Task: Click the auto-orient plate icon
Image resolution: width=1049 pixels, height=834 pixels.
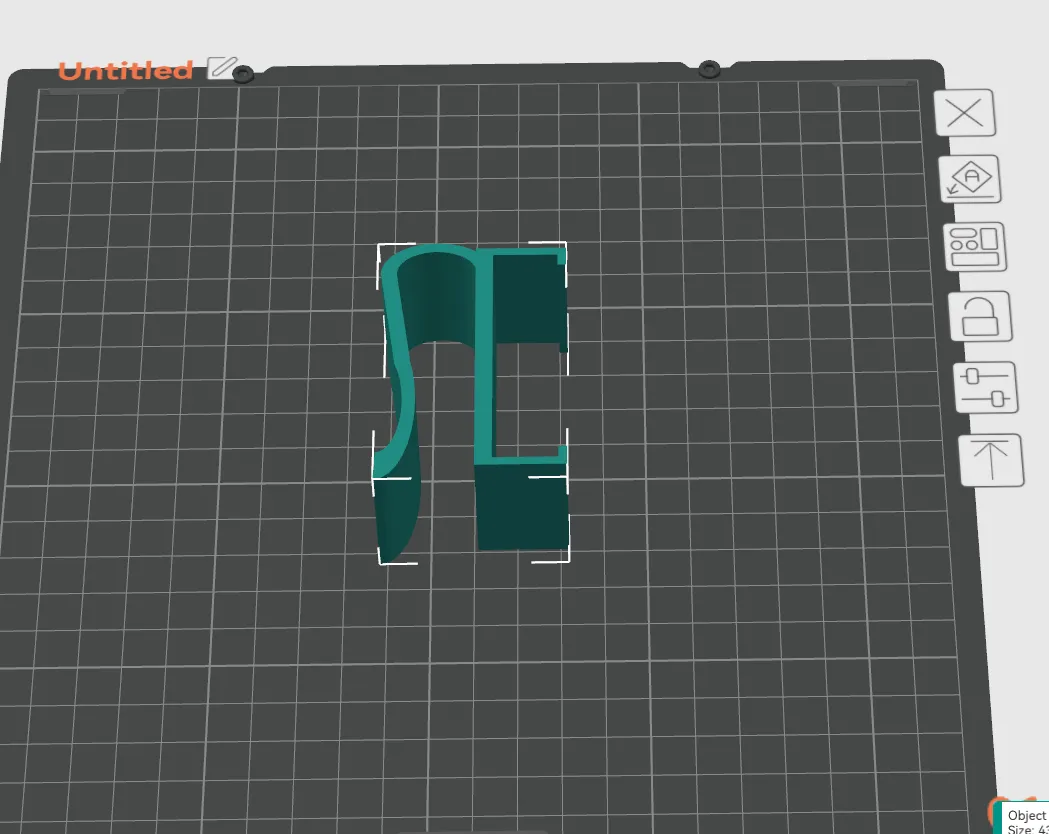Action: coord(969,180)
